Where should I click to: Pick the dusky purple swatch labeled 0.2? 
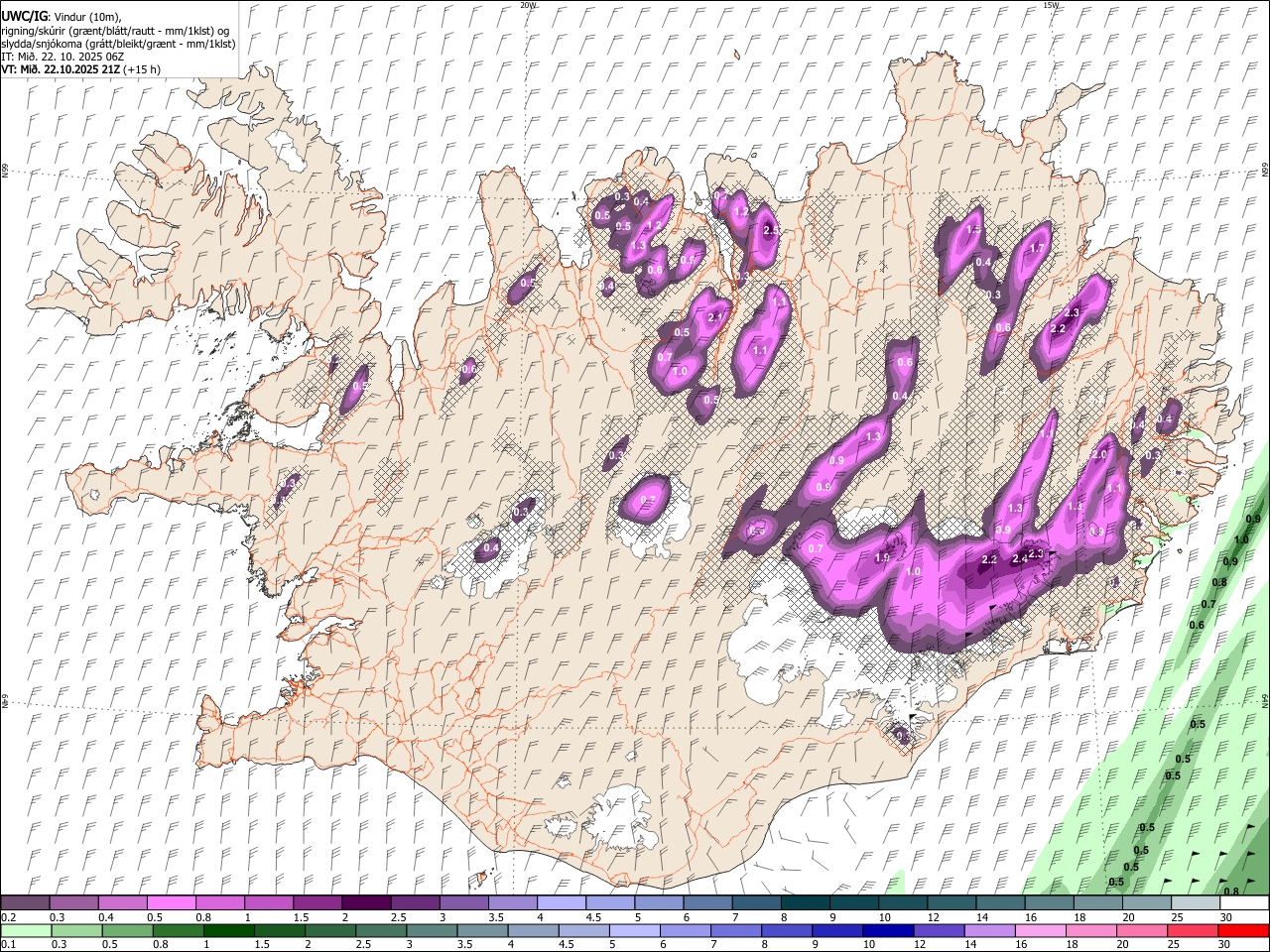pos(25,903)
